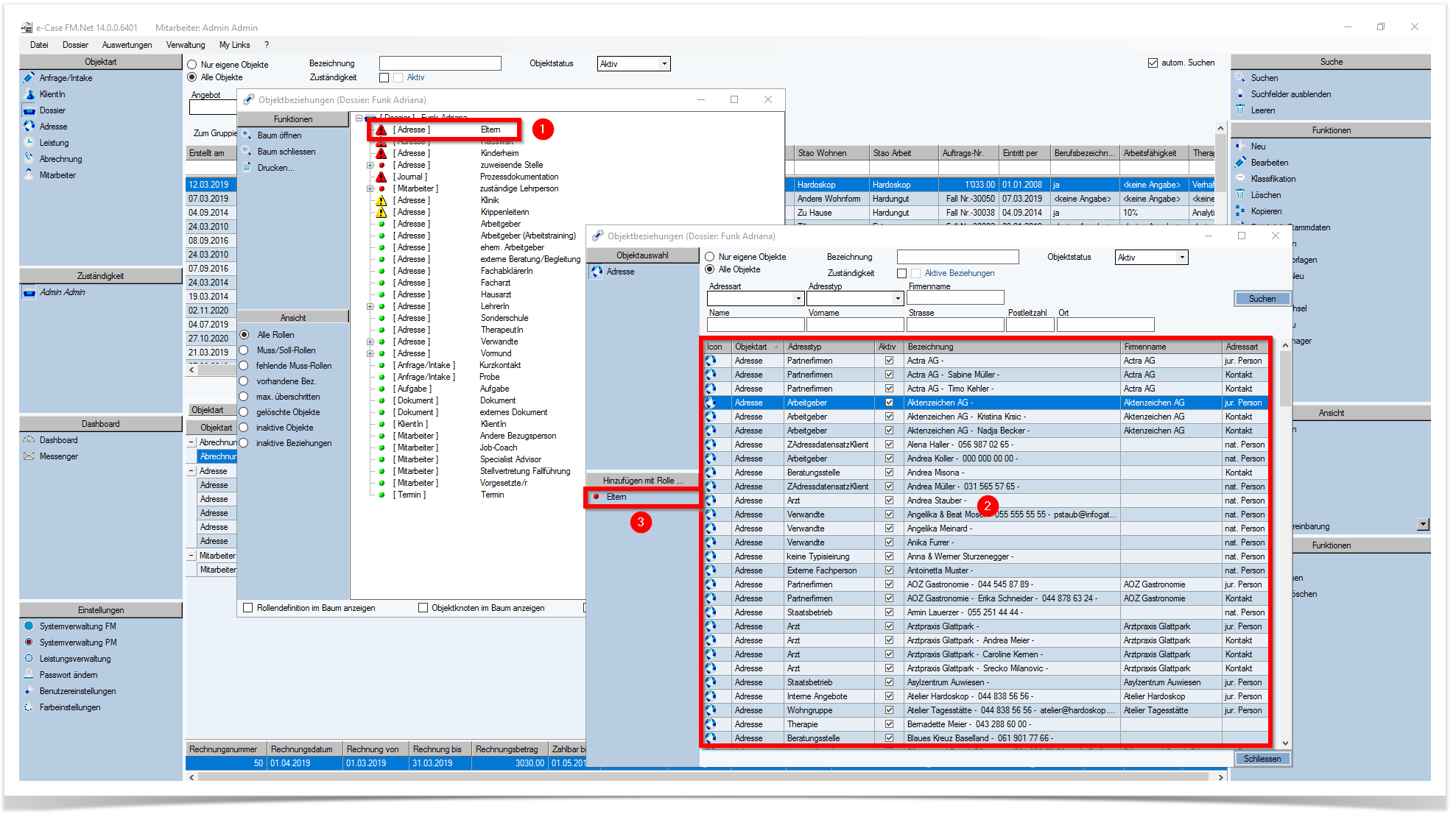
Task: Select Adresse under Objektauswahl
Action: pyautogui.click(x=620, y=272)
